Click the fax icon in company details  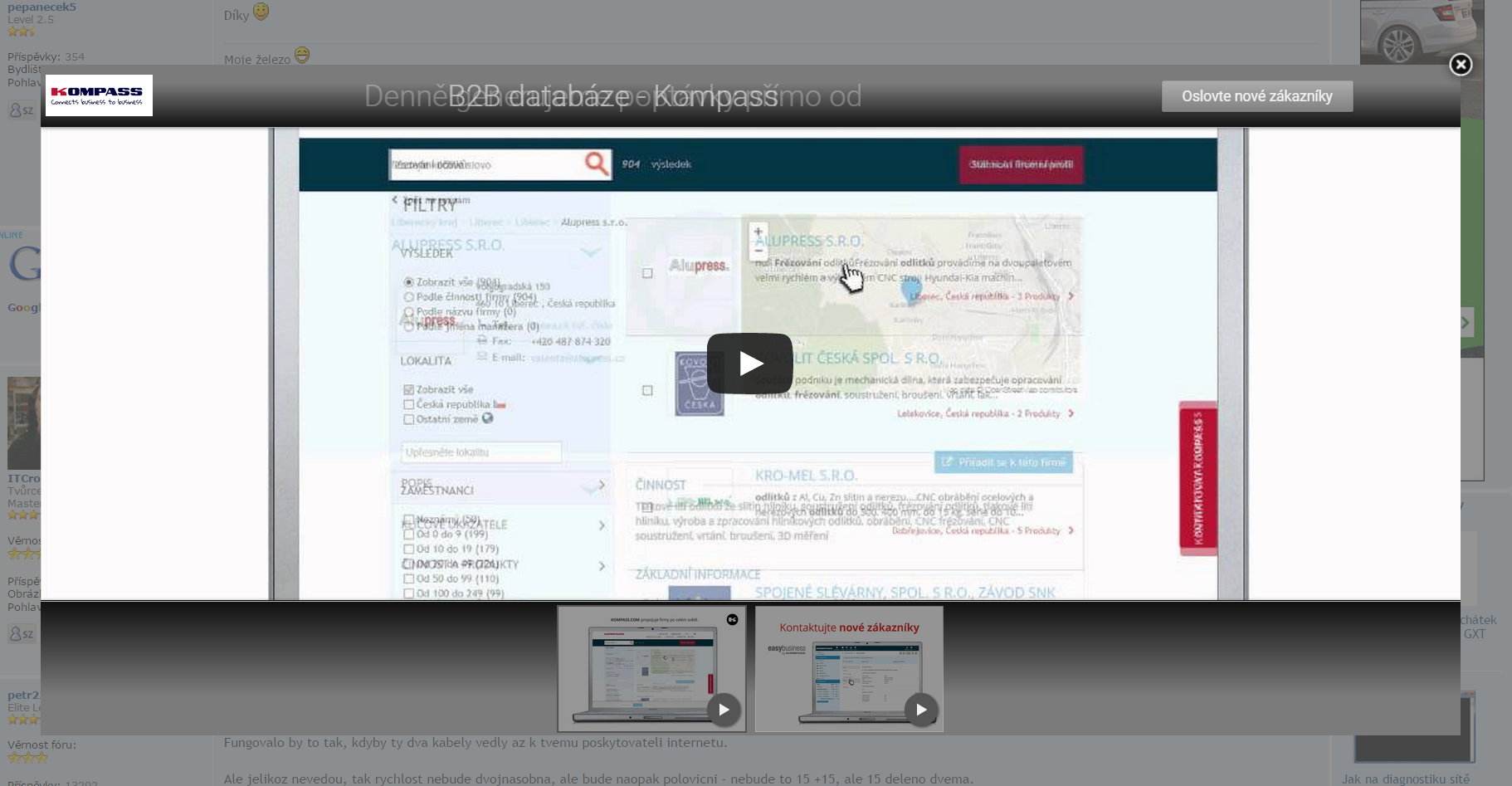(x=482, y=340)
